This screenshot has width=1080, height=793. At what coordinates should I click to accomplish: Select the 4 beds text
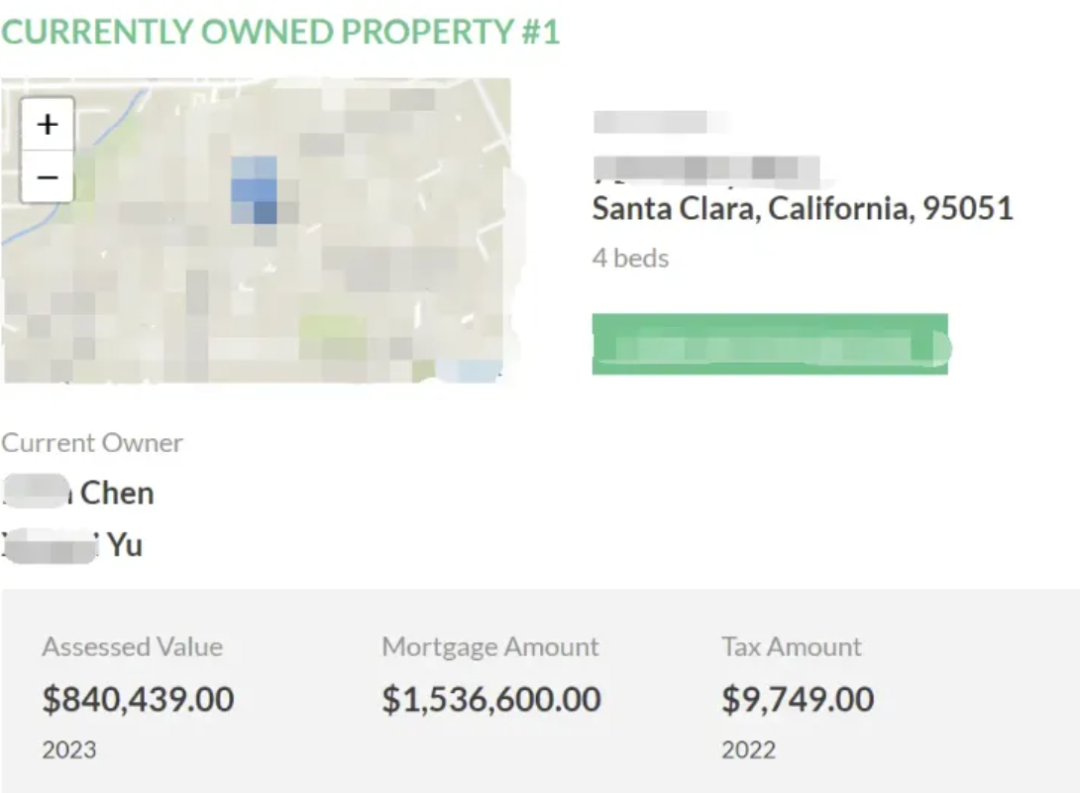pyautogui.click(x=630, y=258)
